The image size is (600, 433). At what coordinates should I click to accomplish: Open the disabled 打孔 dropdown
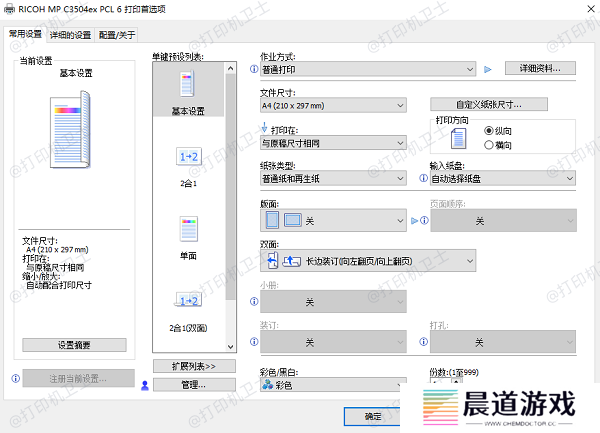coord(502,342)
